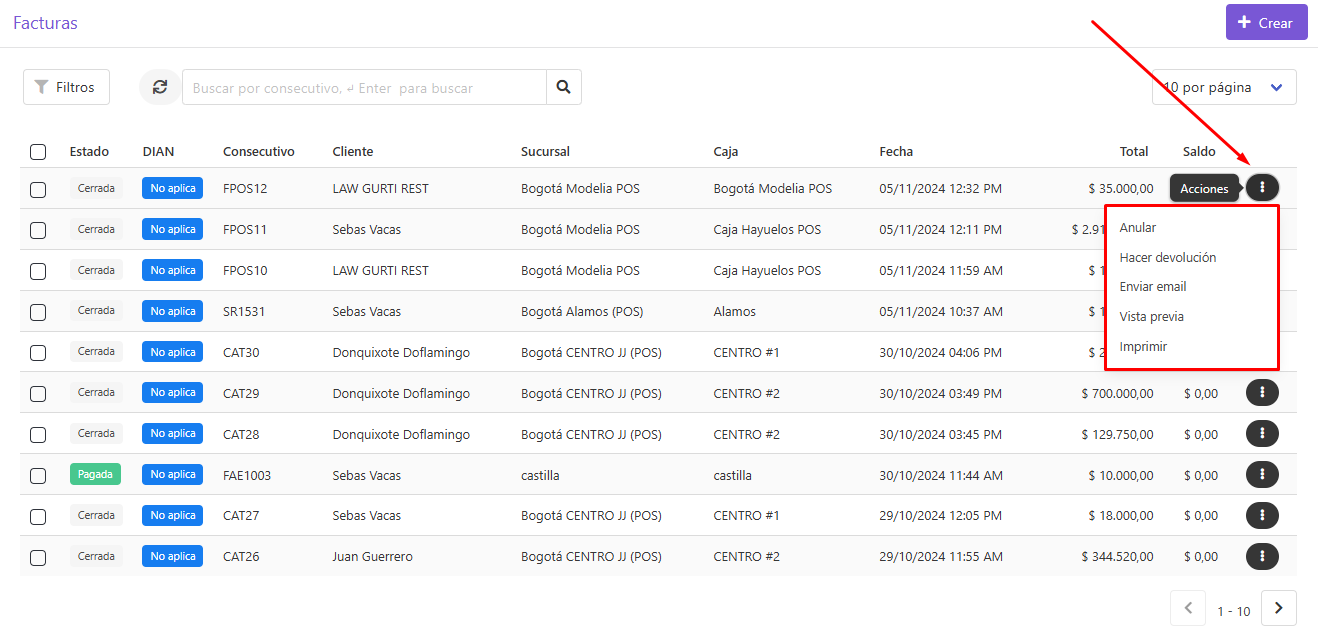1318x644 pixels.
Task: Click the refresh icon beside search field
Action: click(x=160, y=87)
